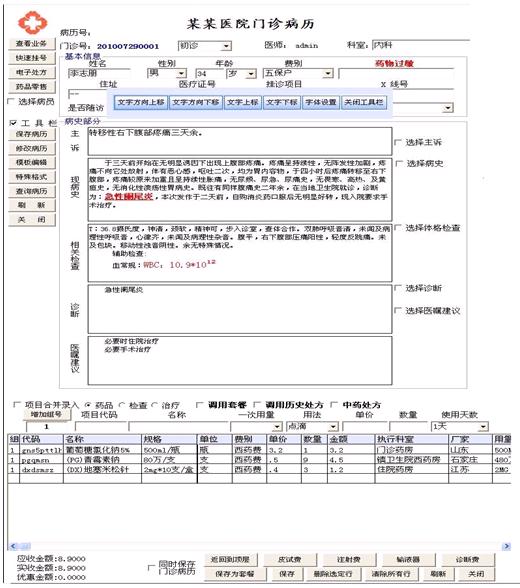This screenshot has height=588, width=520.
Task: Click the 主诉 text area
Action: click(x=240, y=141)
